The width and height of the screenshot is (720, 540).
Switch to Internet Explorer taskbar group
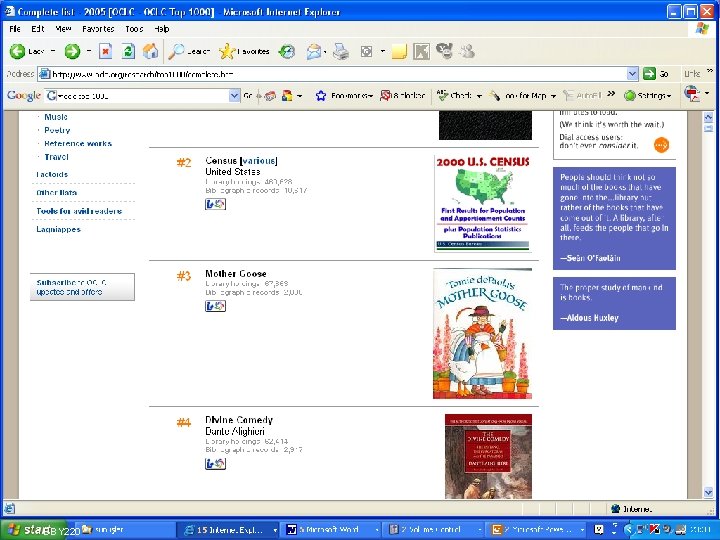coord(228,529)
